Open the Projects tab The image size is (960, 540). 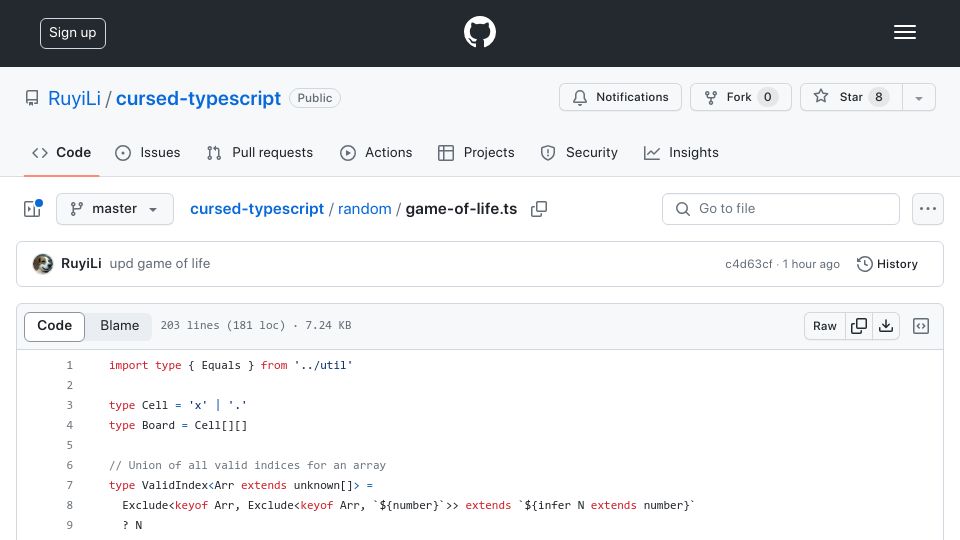click(x=476, y=152)
